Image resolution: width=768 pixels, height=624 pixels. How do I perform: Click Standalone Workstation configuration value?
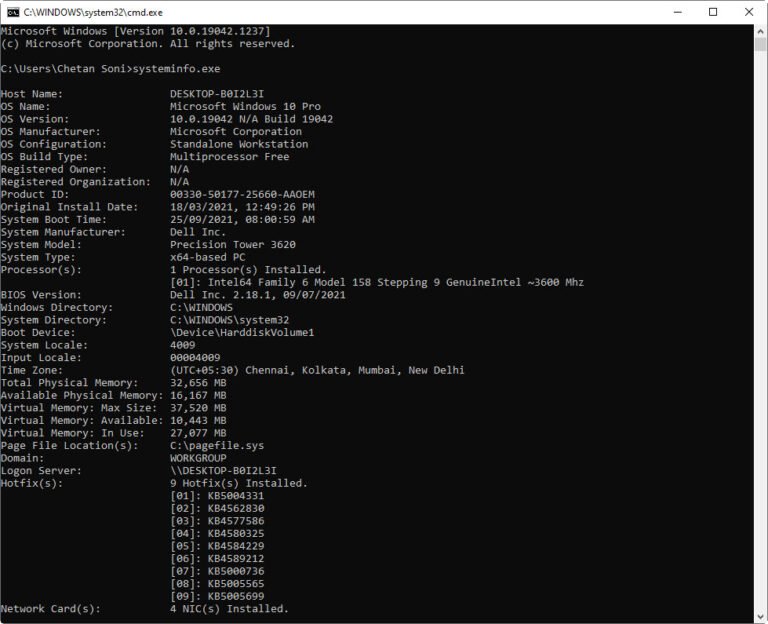[239, 144]
